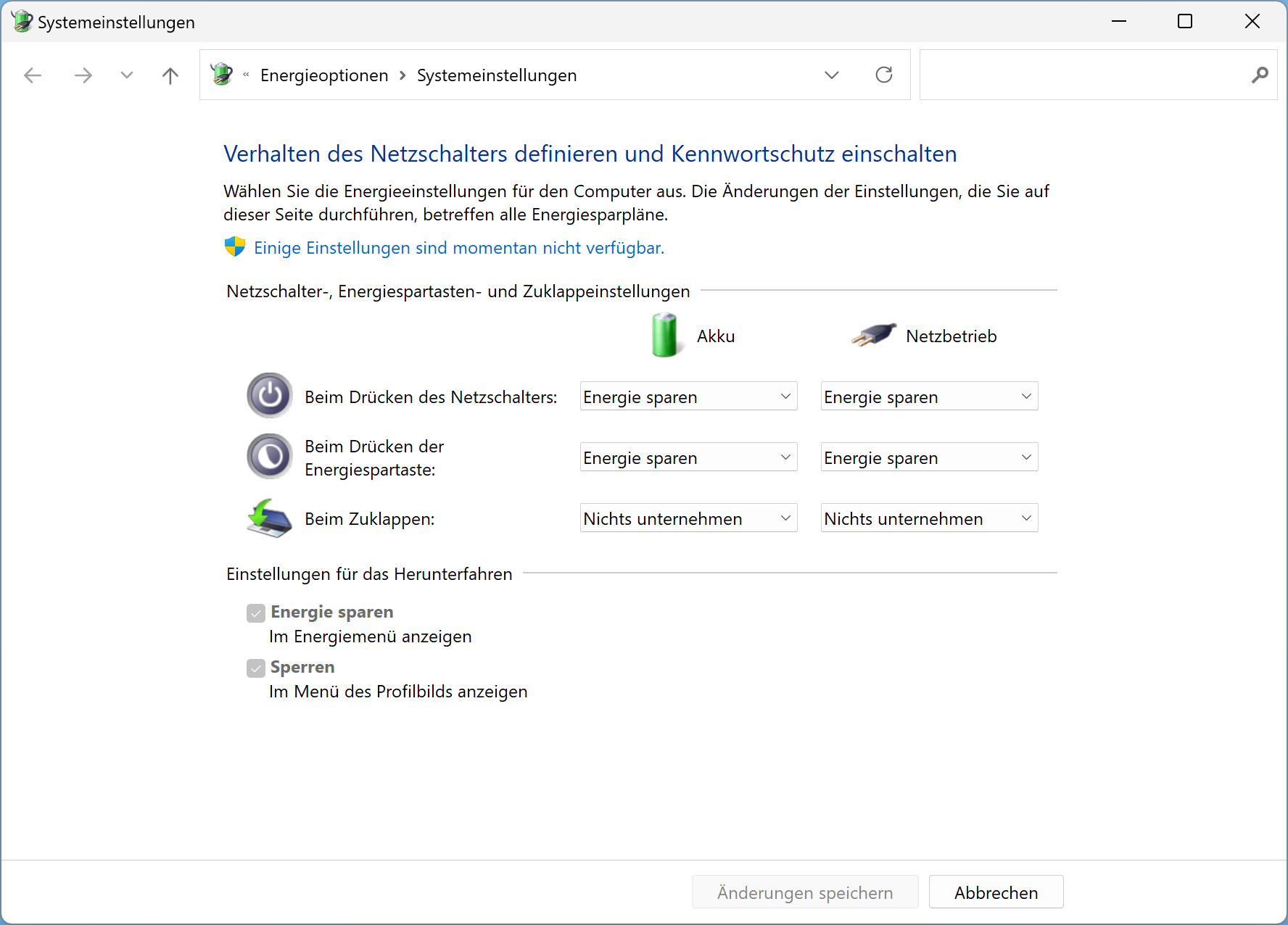The image size is (1288, 925).
Task: Click the 'Akku' column label
Action: pyautogui.click(x=716, y=336)
